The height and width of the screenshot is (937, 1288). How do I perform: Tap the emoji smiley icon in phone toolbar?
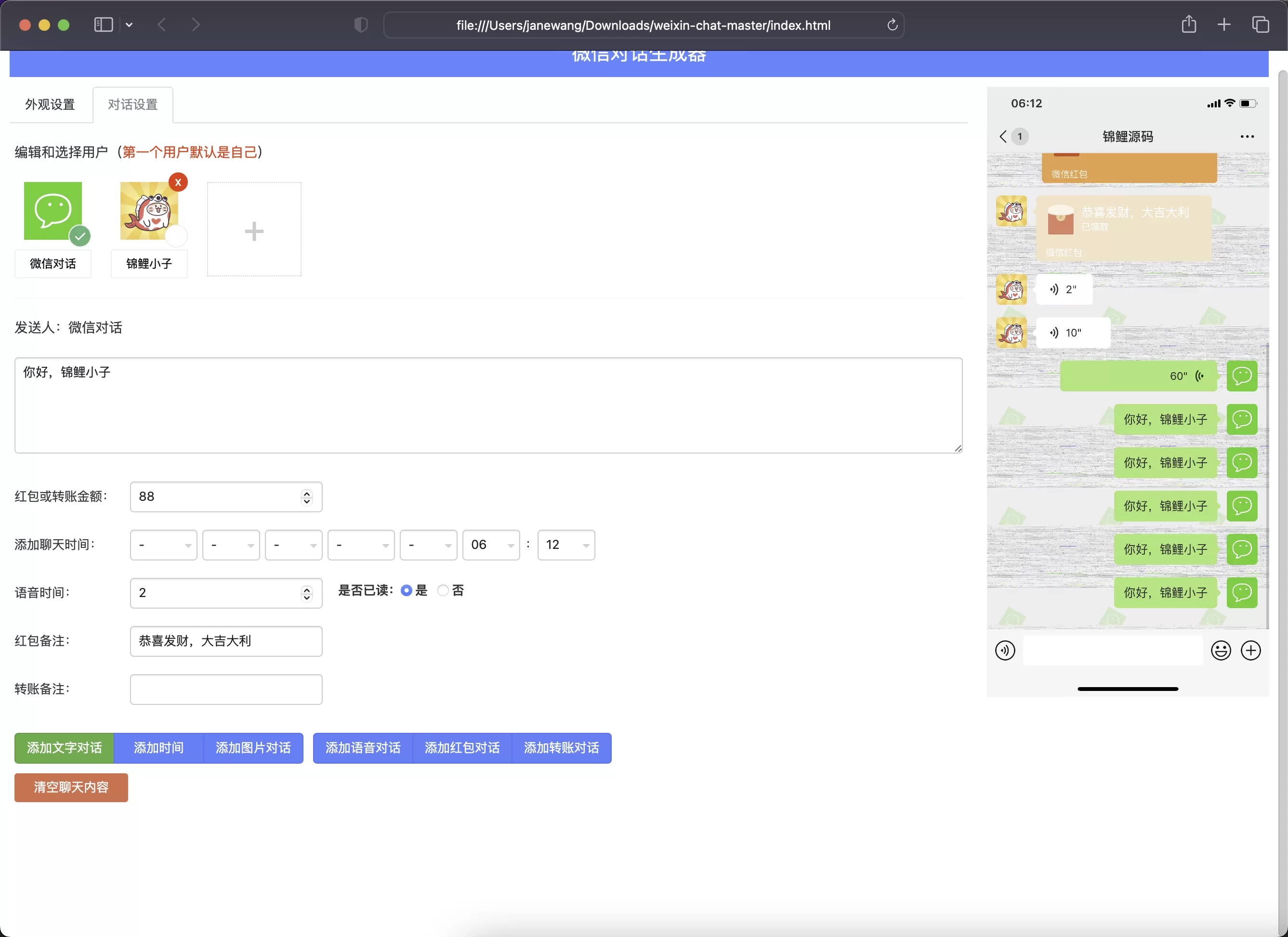point(1221,651)
